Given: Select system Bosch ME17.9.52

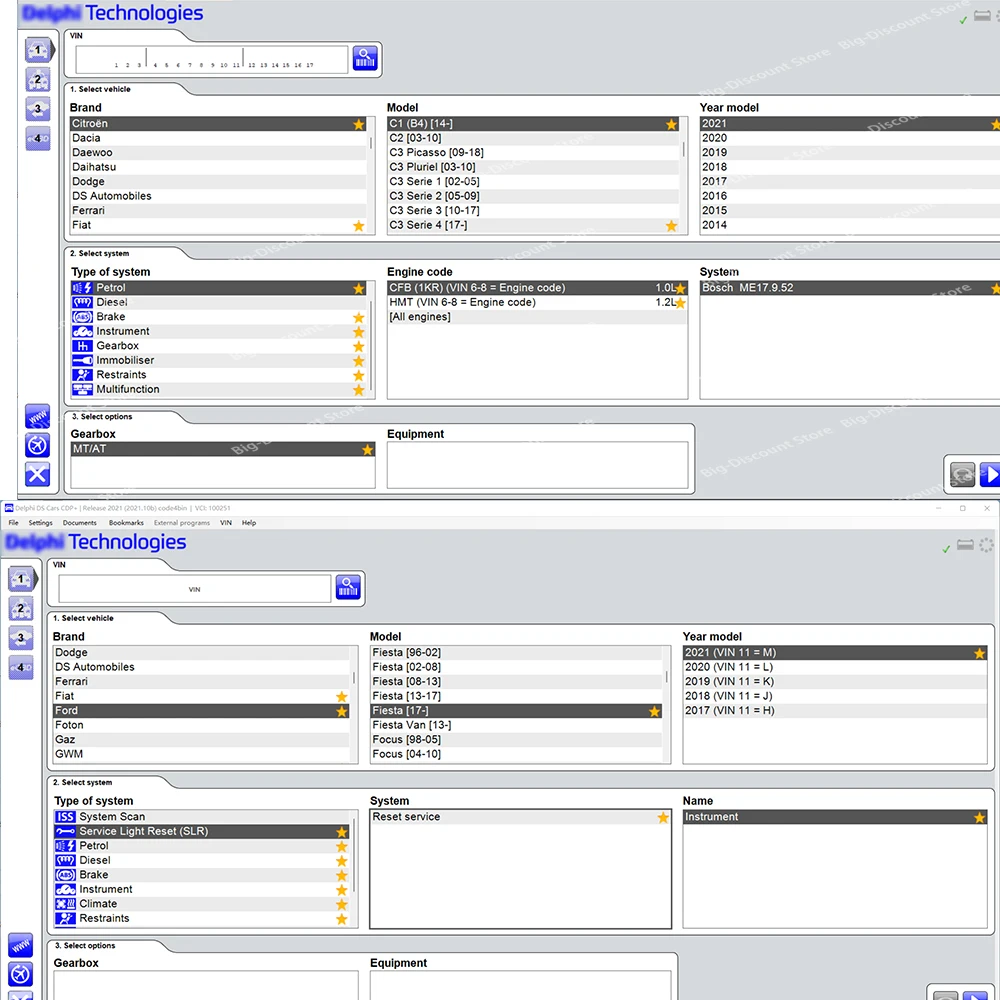Looking at the screenshot, I should click(850, 288).
